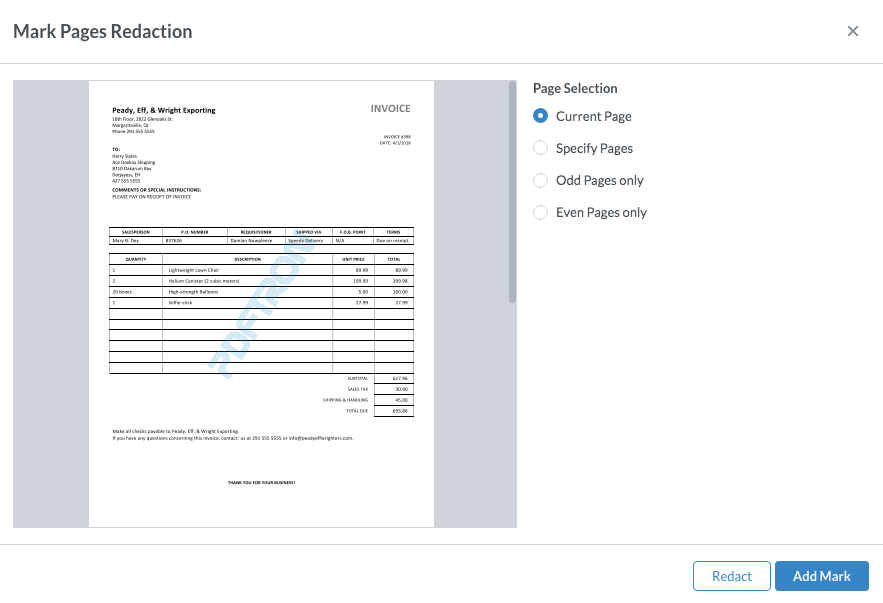Click the Peady, Eff, & Wright Exporting name

[x=162, y=110]
